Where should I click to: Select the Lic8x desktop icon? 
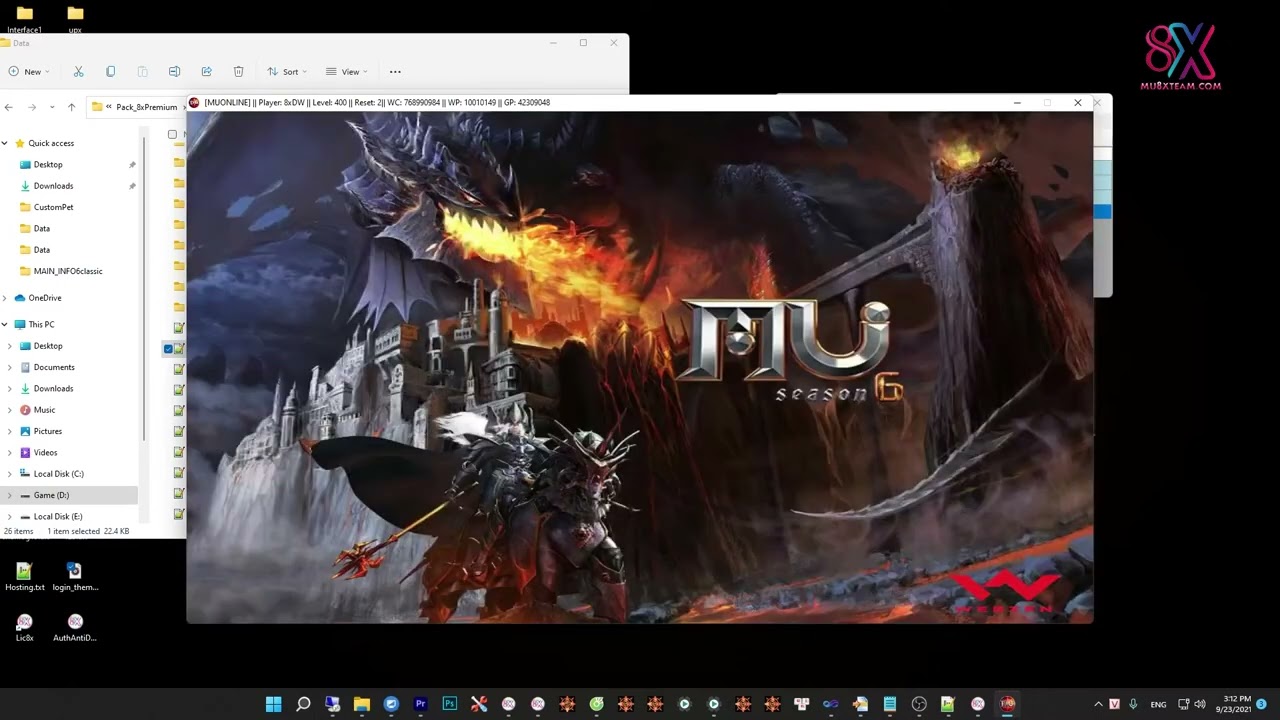[24, 627]
